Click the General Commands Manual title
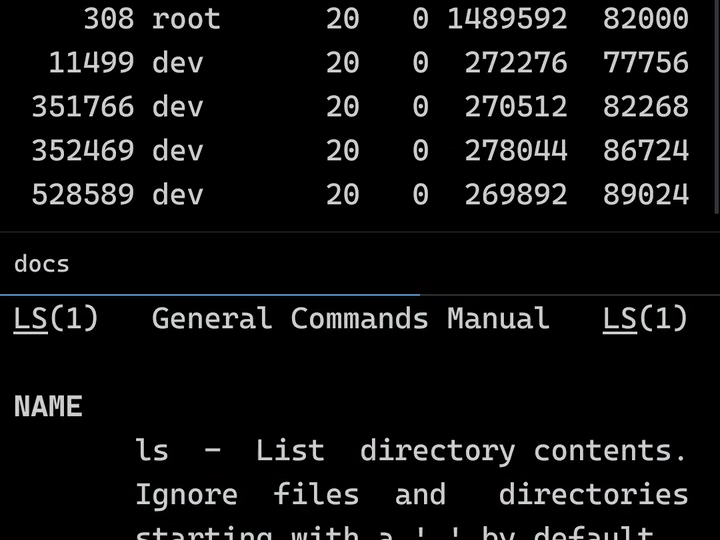720x540 pixels. click(x=351, y=319)
